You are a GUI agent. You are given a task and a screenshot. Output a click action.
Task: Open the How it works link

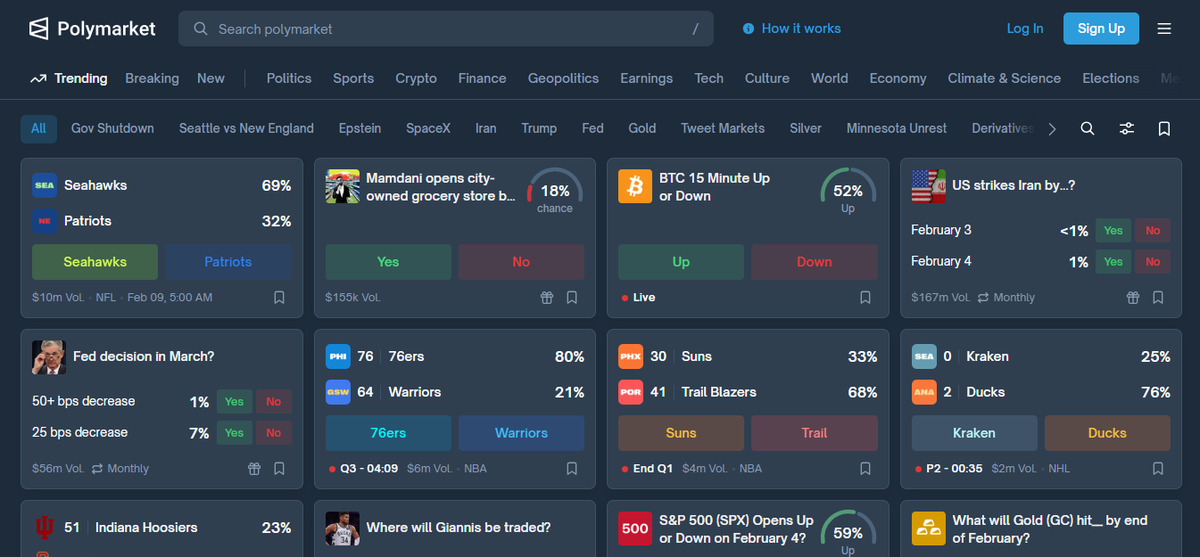click(x=791, y=29)
